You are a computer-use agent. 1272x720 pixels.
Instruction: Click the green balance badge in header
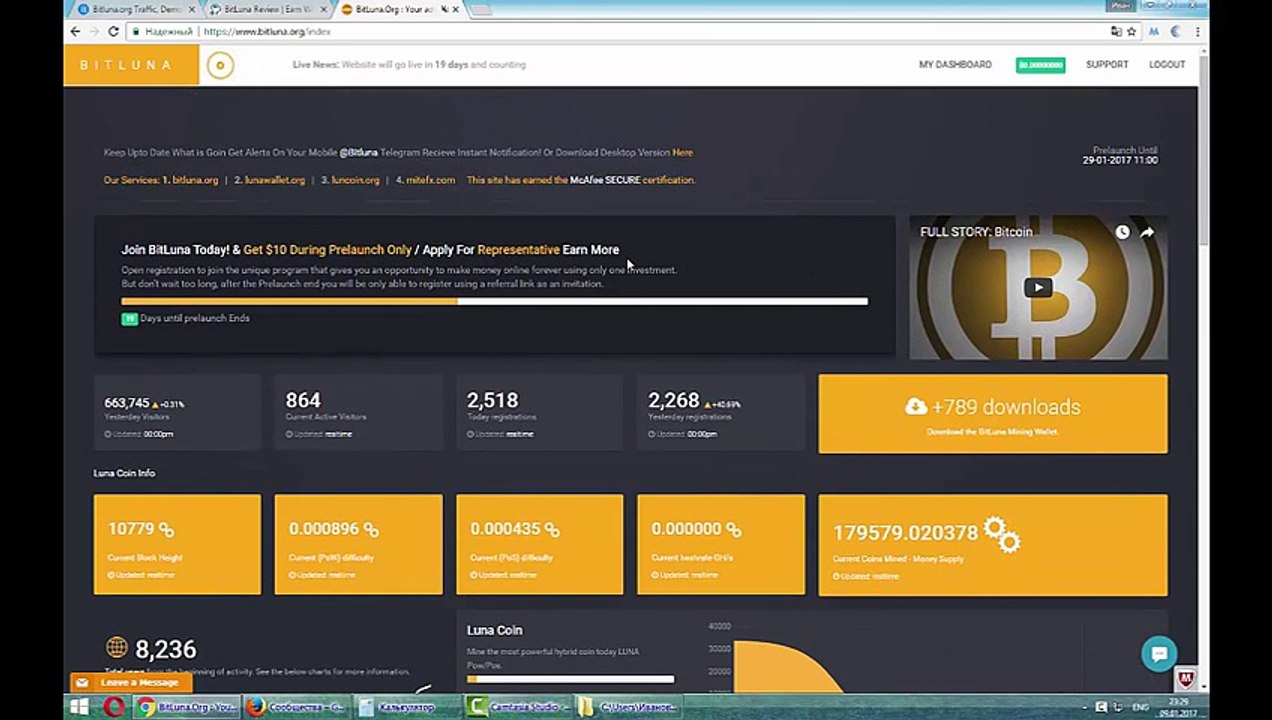click(1040, 65)
